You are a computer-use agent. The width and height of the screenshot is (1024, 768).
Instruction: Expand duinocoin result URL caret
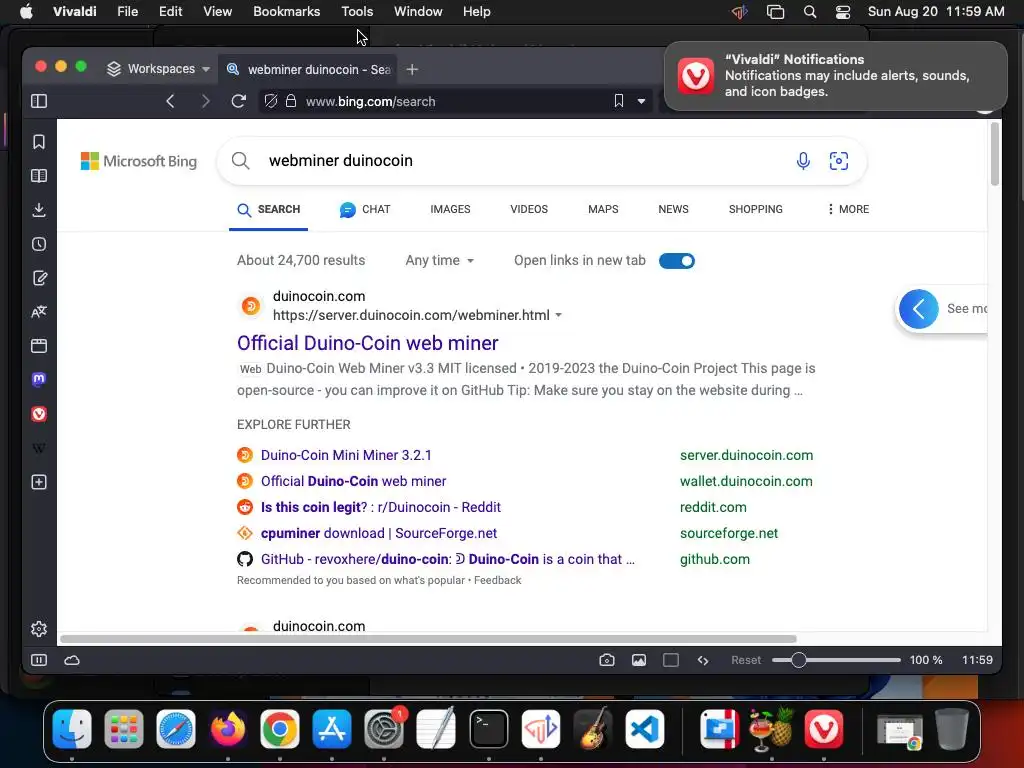pos(558,315)
